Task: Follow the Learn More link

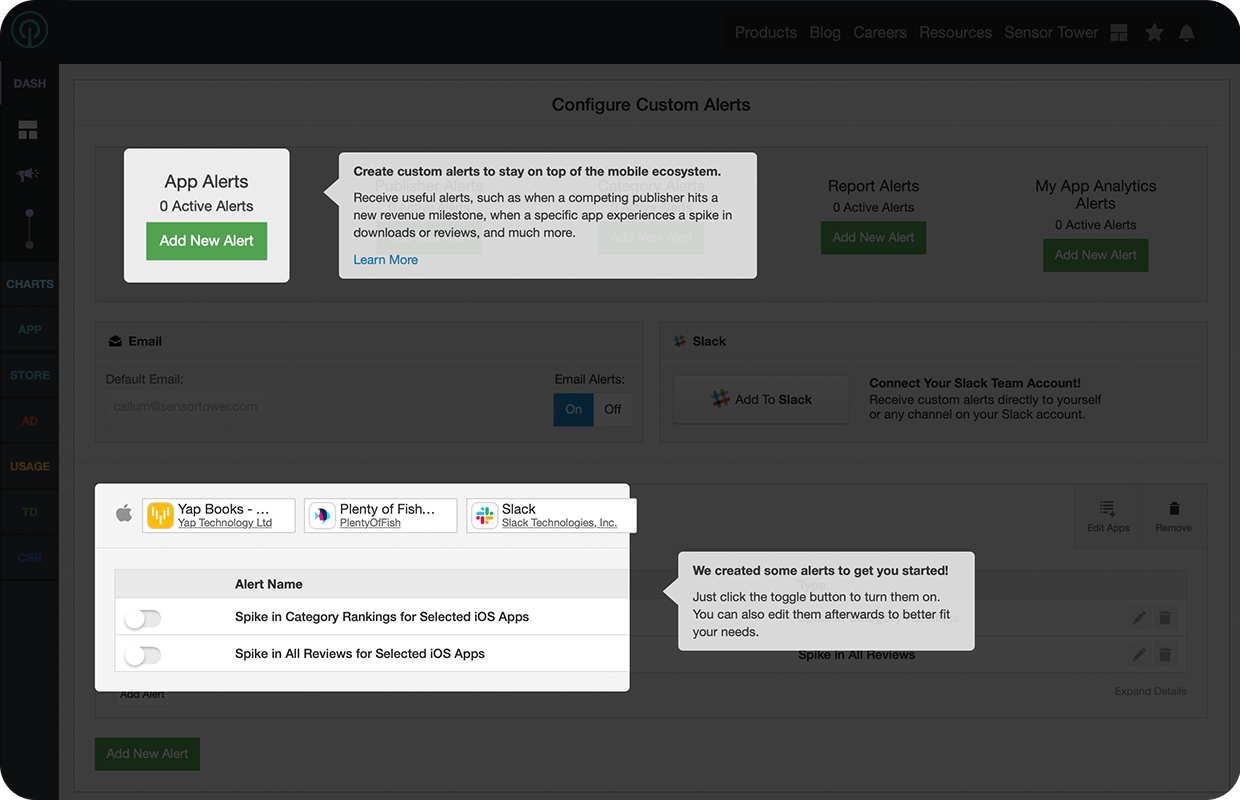Action: (x=385, y=260)
